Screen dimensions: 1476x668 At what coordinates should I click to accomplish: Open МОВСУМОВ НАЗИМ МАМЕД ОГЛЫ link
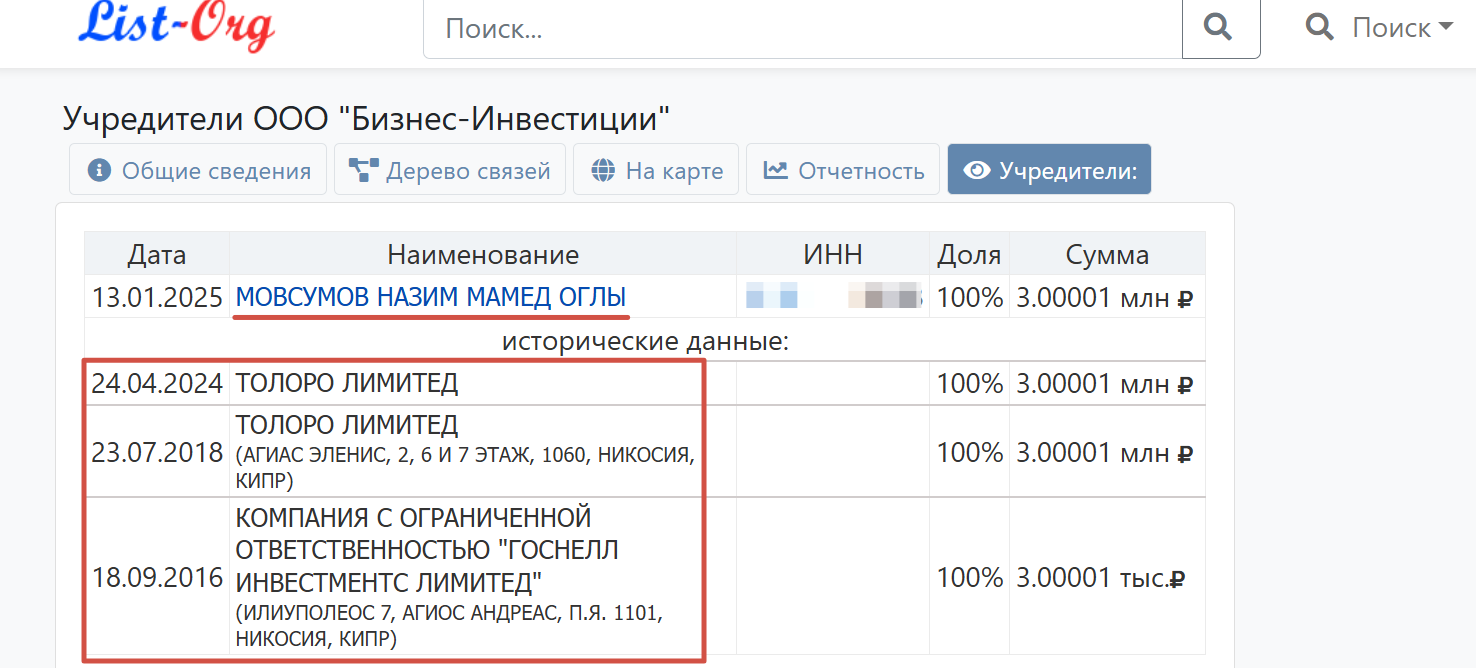[431, 297]
